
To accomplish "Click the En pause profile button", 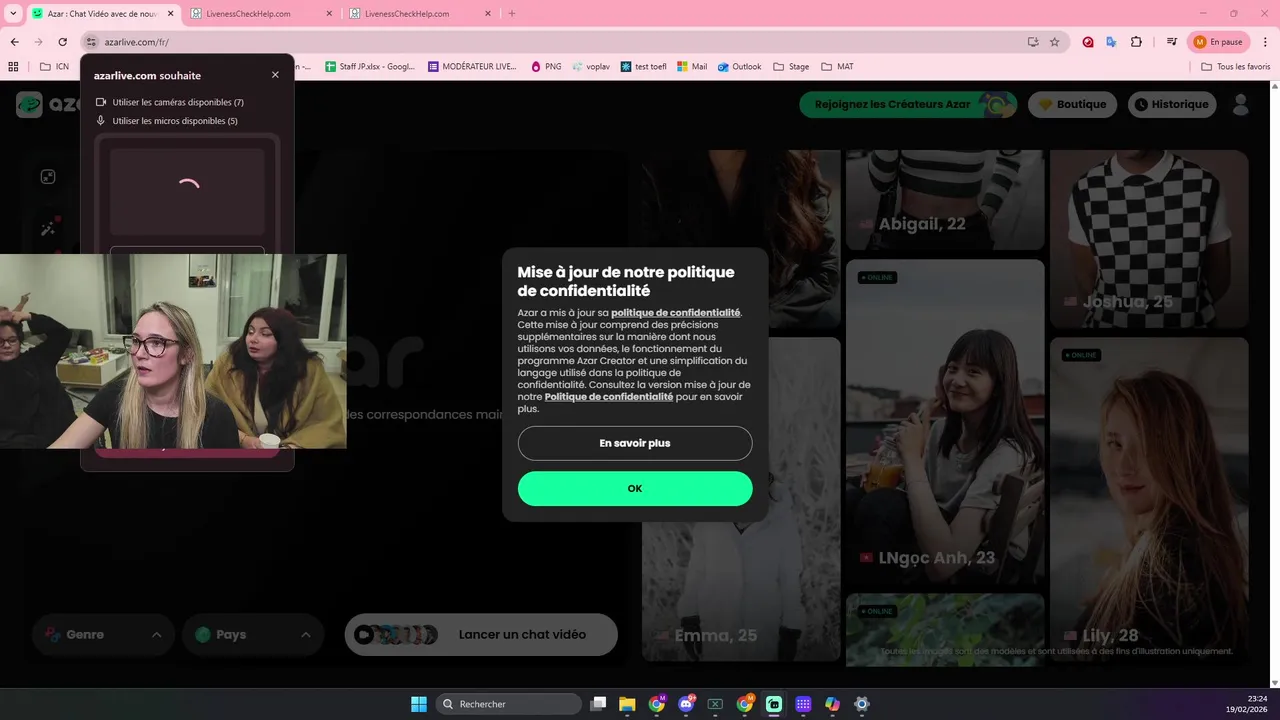I will click(1219, 42).
